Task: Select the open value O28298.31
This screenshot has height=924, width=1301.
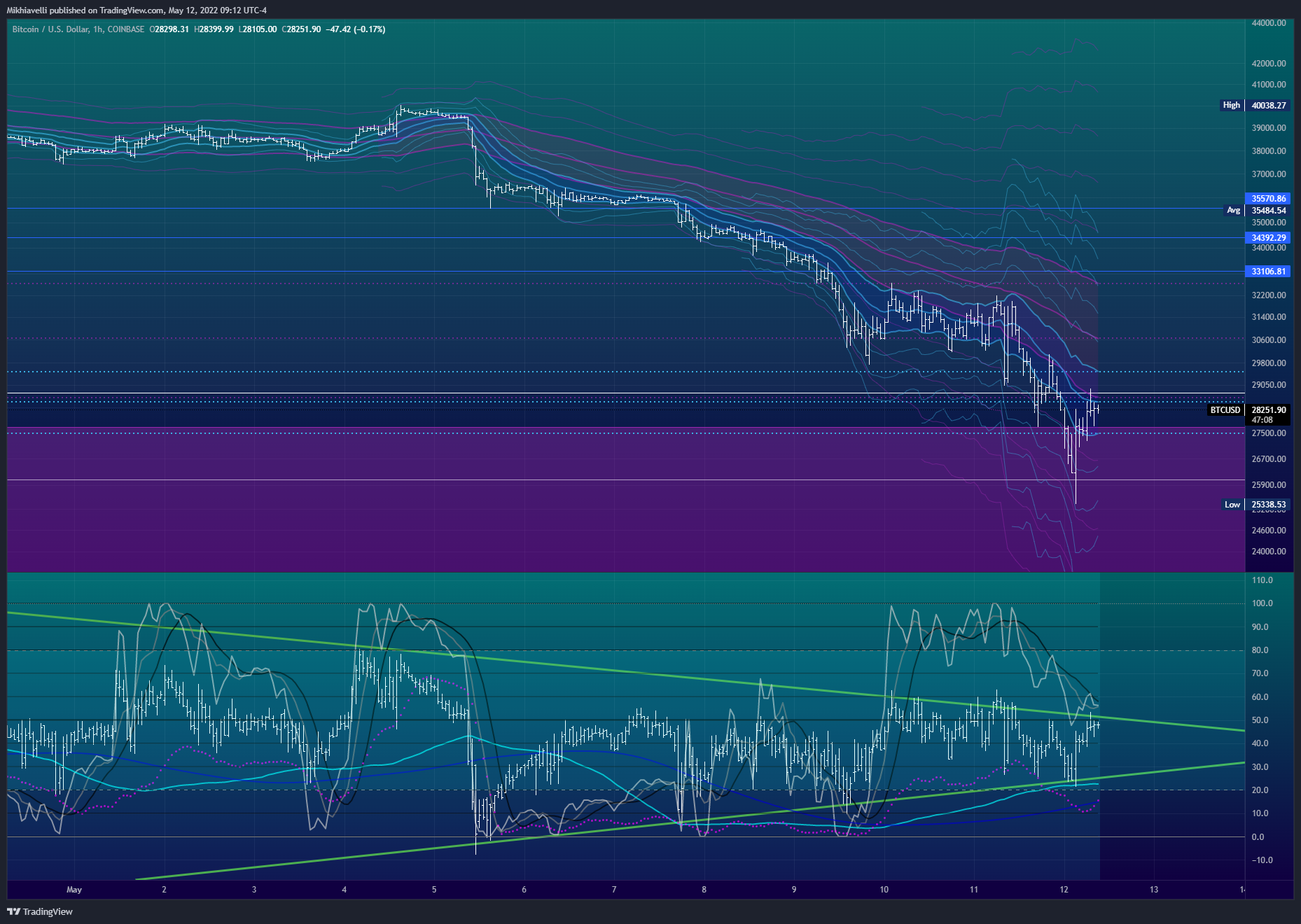Action: point(169,29)
